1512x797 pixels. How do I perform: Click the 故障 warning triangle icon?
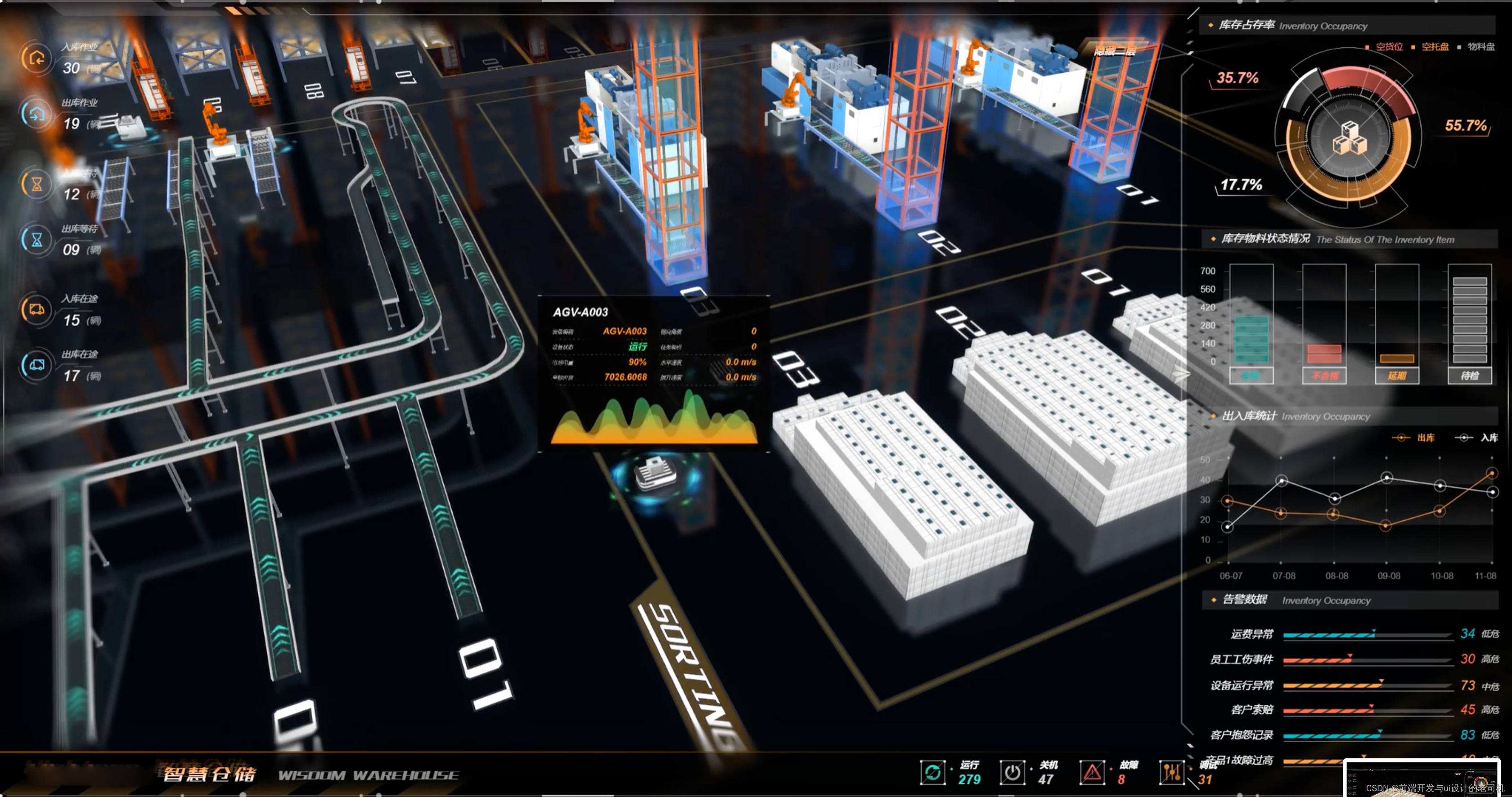1092,772
